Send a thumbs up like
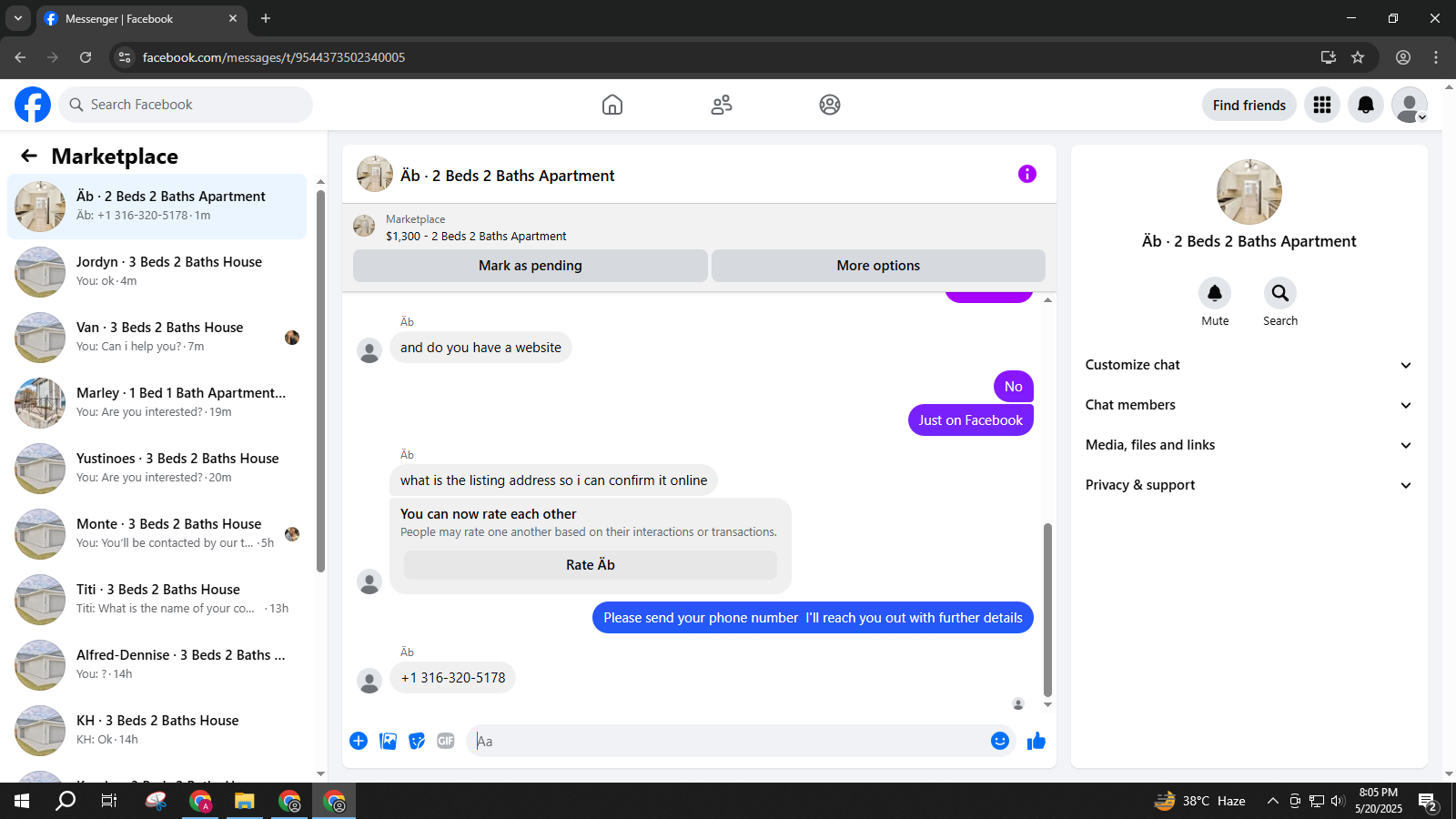 click(1036, 741)
